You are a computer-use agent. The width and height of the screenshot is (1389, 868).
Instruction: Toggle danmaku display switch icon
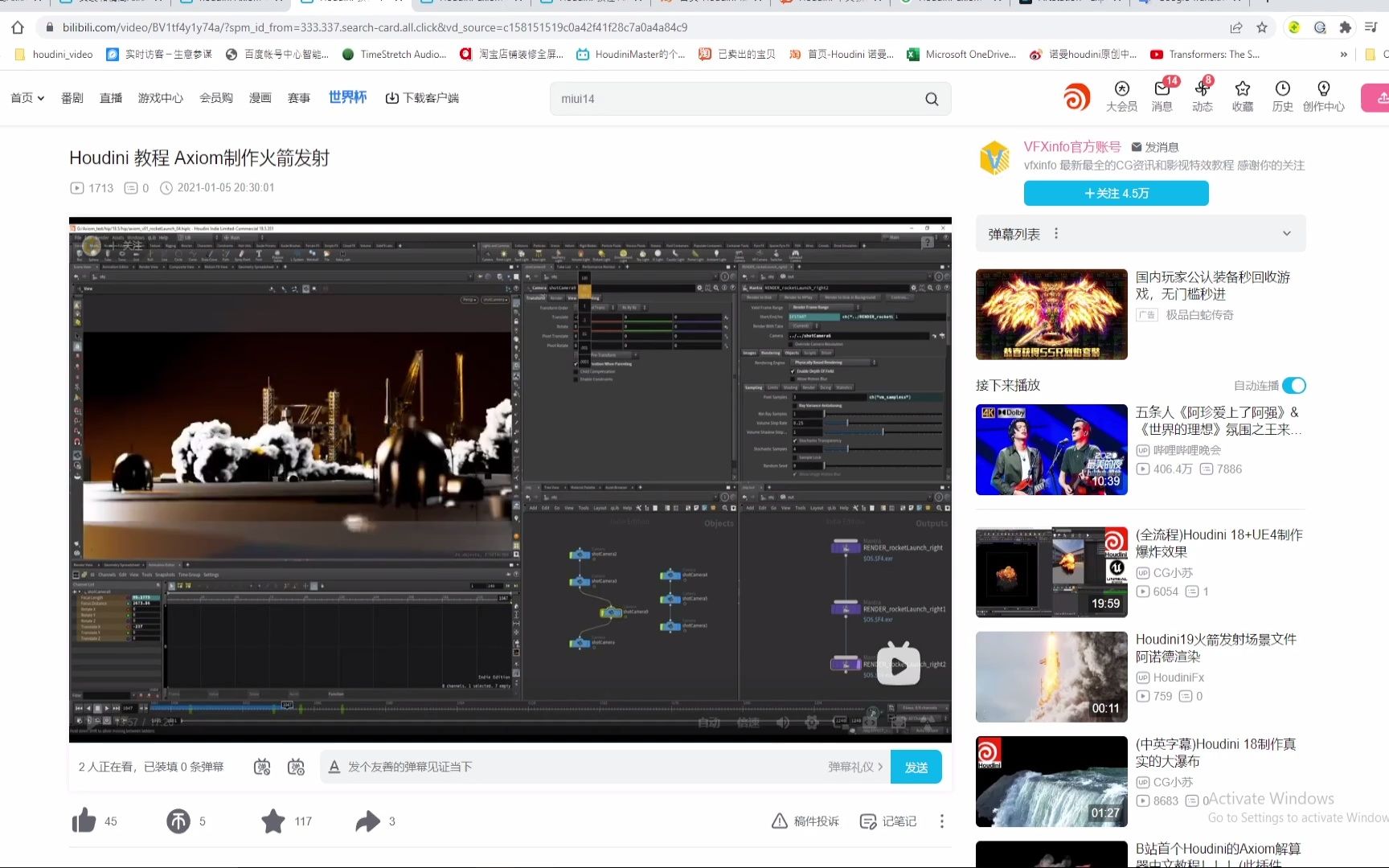262,767
